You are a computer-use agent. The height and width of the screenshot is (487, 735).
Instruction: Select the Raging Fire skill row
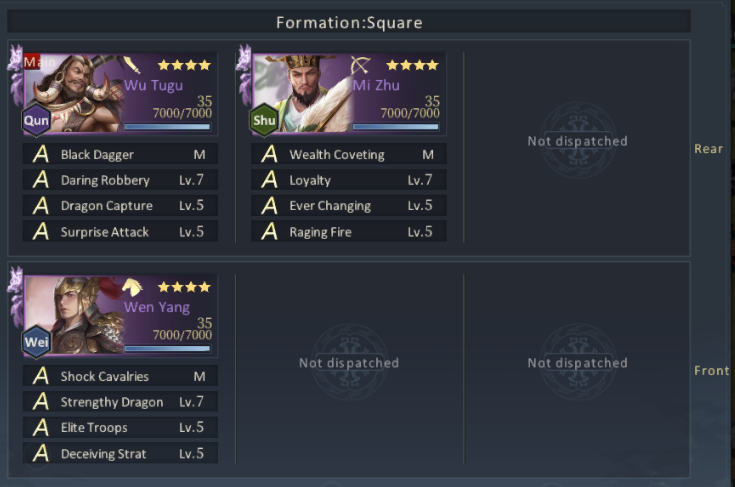click(x=349, y=232)
